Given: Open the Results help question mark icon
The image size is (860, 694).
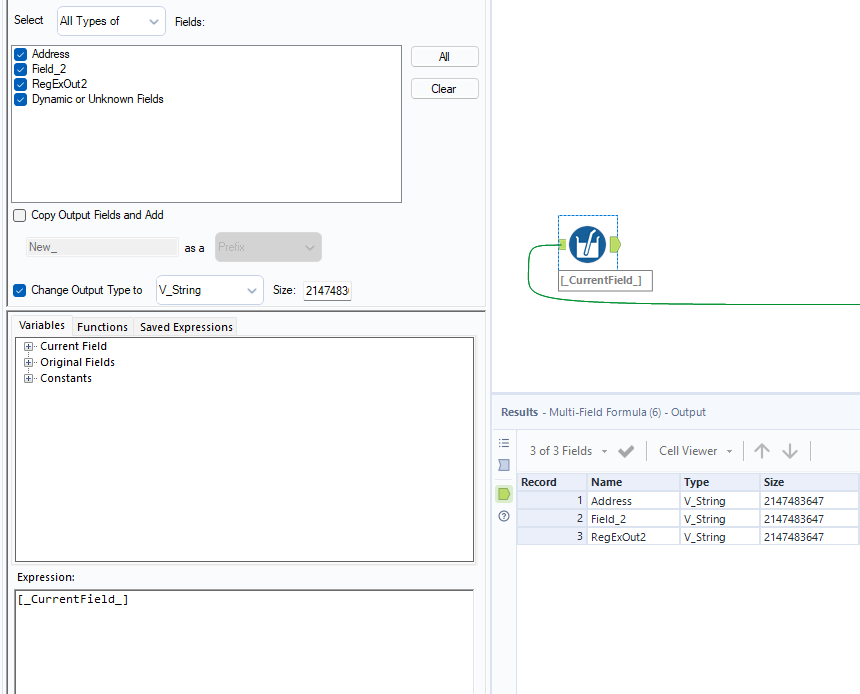Looking at the screenshot, I should pos(504,516).
